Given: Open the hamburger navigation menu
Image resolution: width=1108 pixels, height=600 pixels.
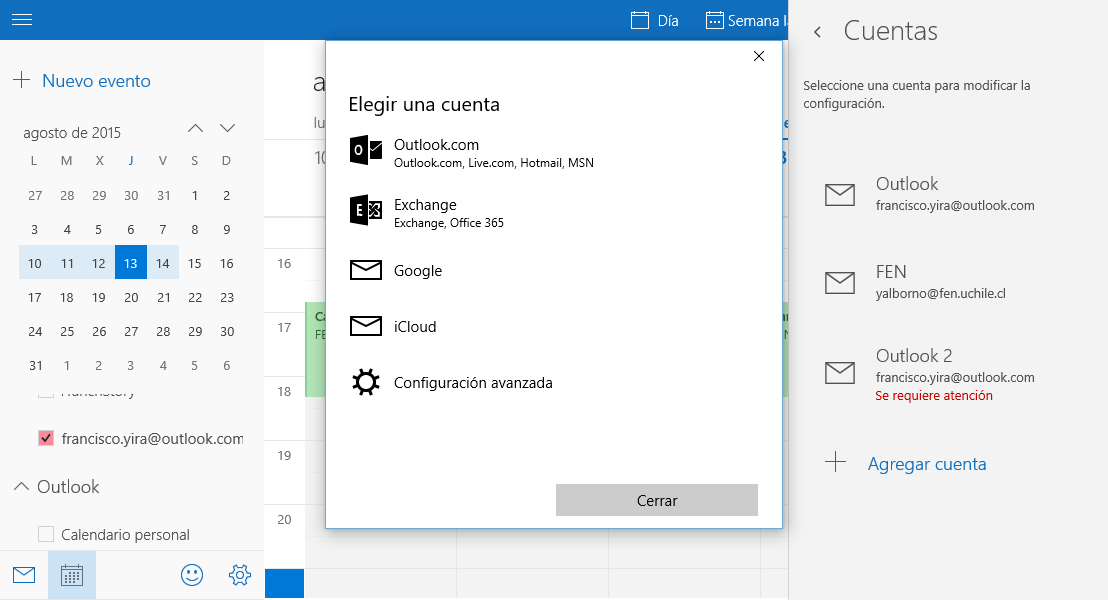Looking at the screenshot, I should (21, 19).
